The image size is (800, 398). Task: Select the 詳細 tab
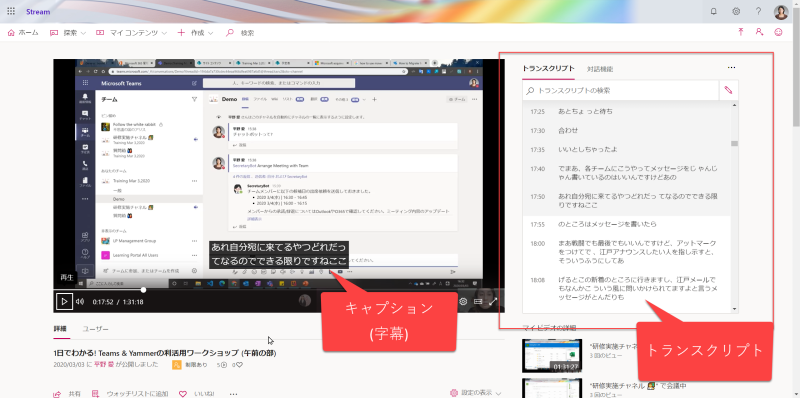(60, 329)
